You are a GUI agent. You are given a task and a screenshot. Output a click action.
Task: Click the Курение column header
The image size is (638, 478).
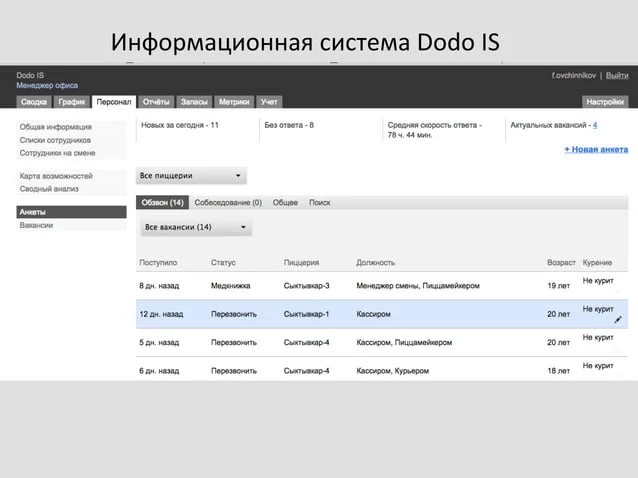click(597, 263)
